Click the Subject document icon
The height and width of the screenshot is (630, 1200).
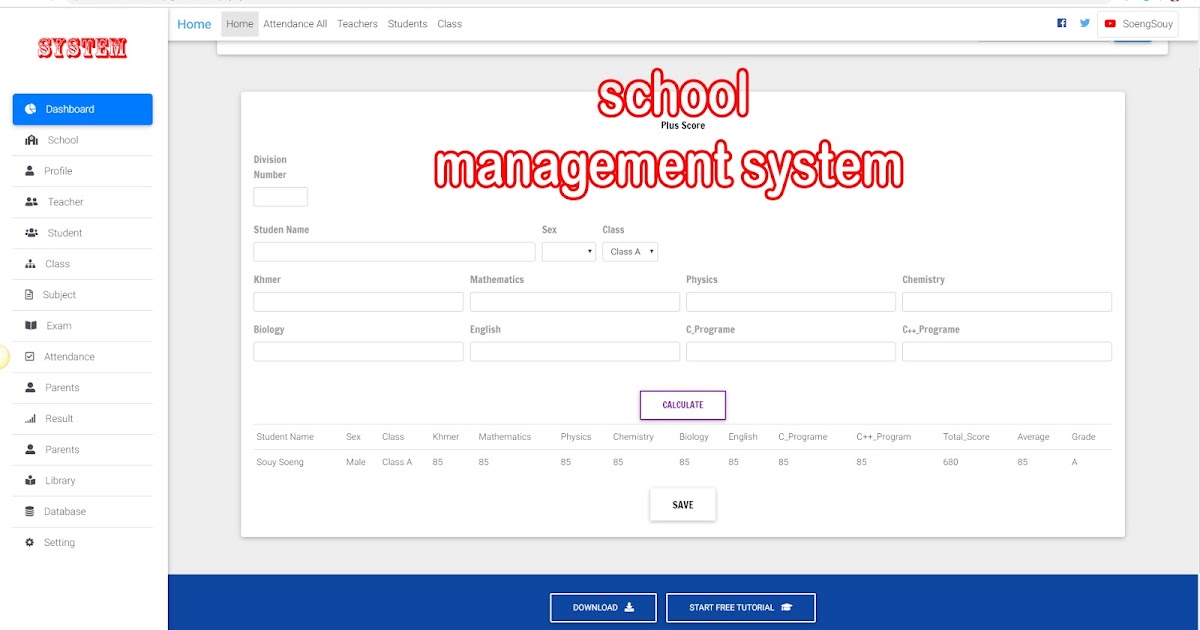[30, 295]
